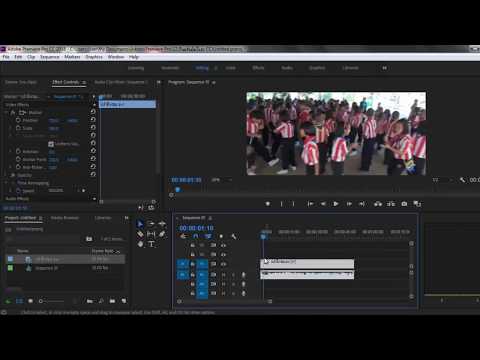
Task: Select the Type tool
Action: pyautogui.click(x=151, y=244)
